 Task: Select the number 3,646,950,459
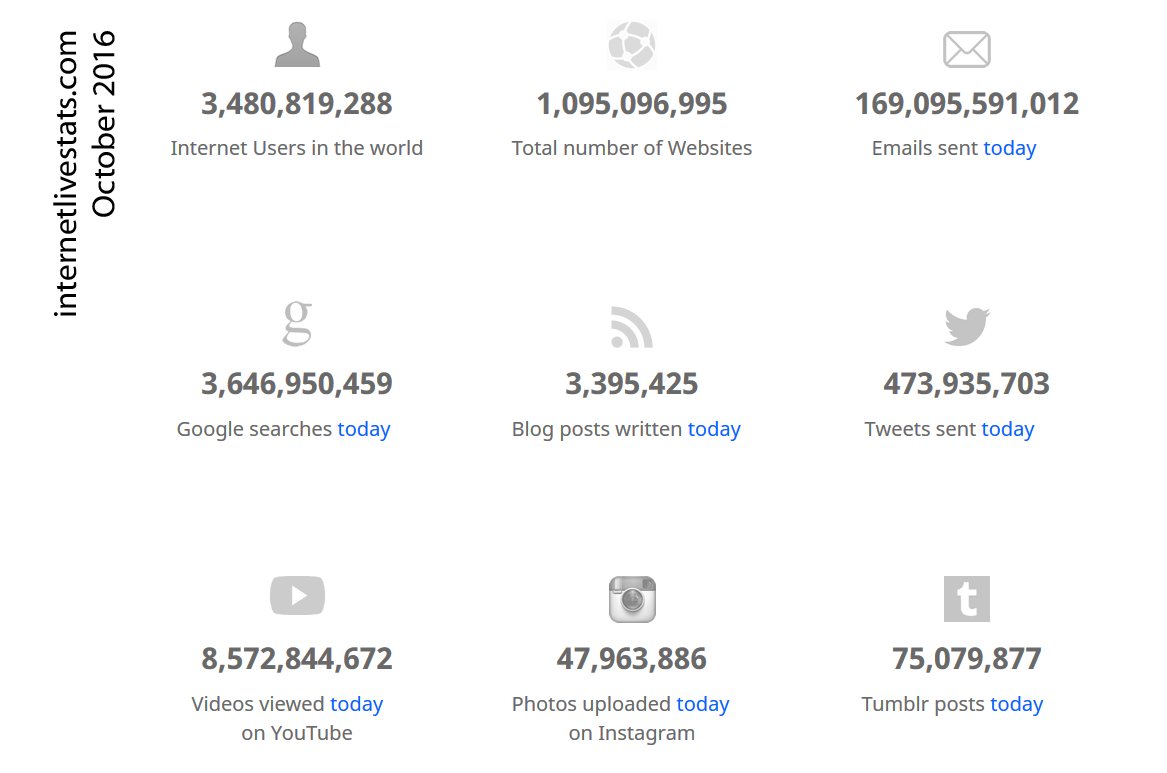pos(297,384)
